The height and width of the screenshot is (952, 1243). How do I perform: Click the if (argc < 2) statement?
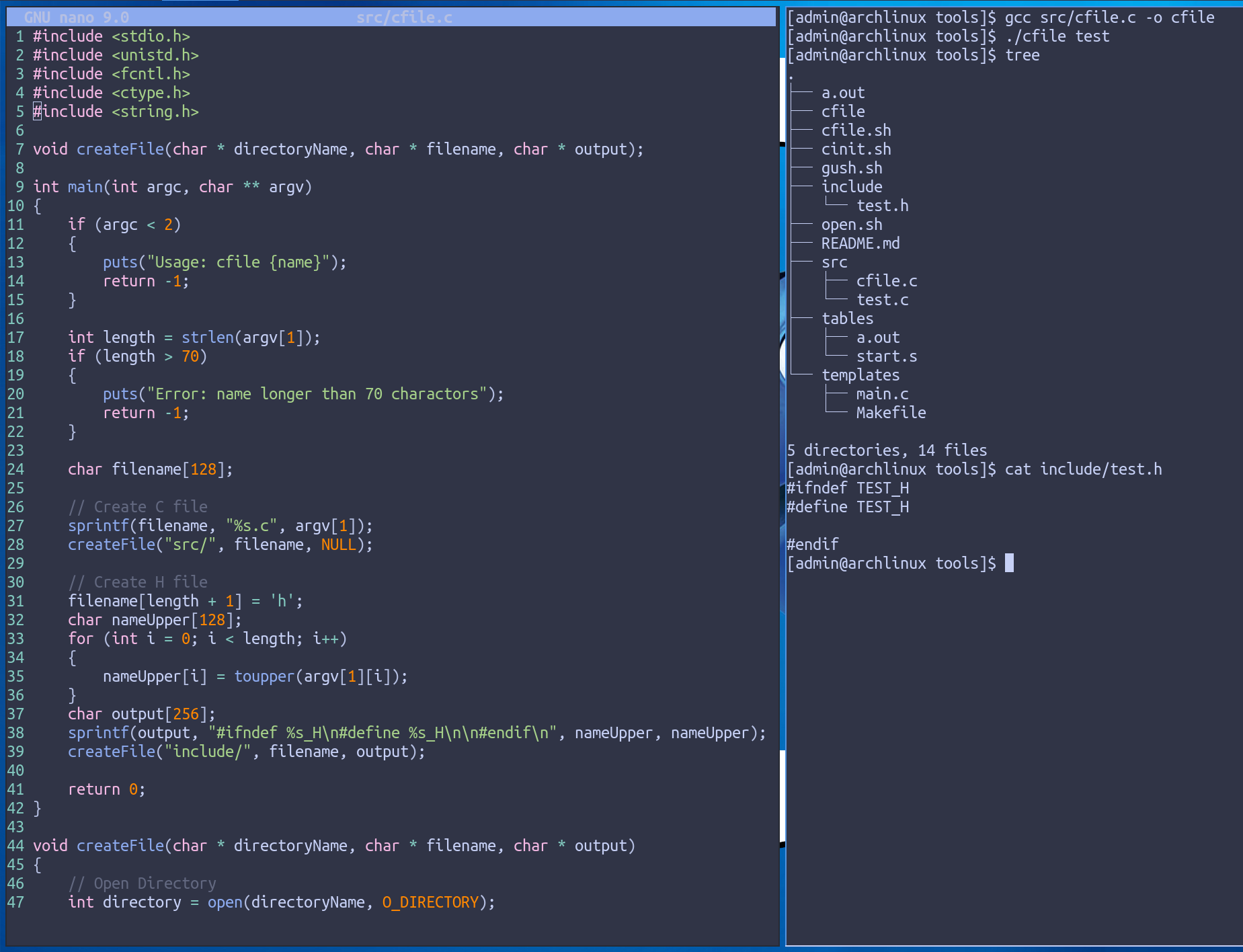(x=124, y=225)
